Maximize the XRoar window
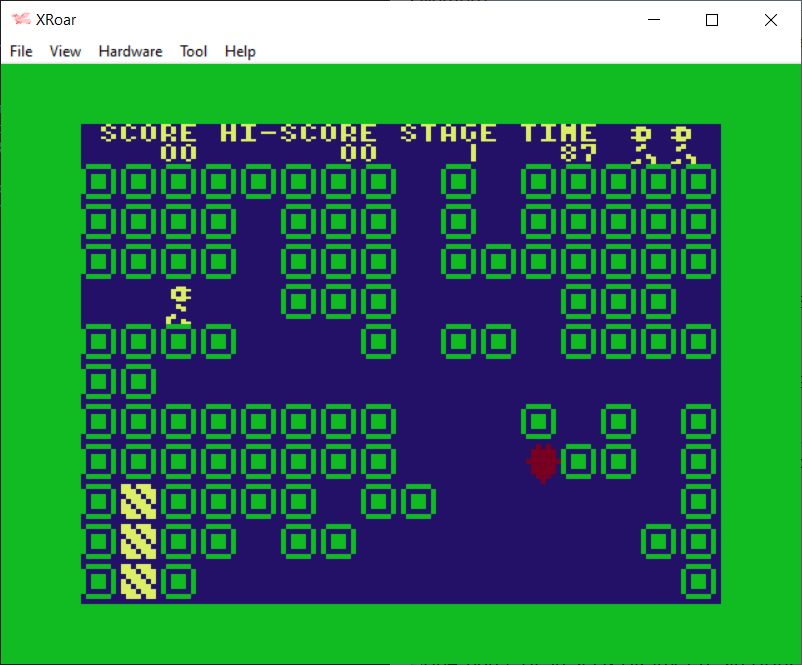Viewport: 802px width, 665px height. [x=712, y=20]
